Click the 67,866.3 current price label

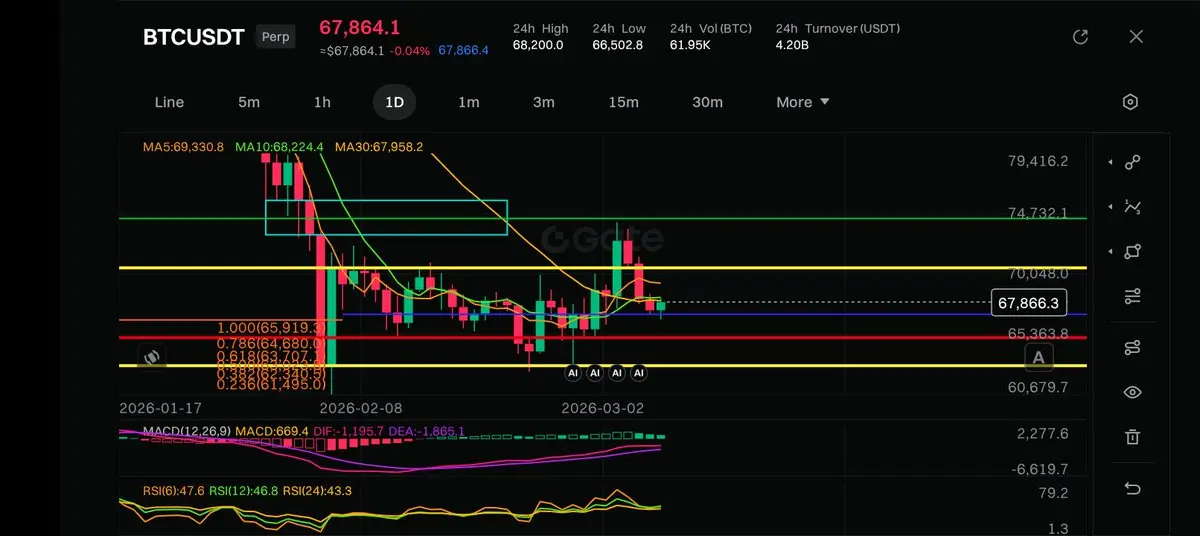point(1029,303)
